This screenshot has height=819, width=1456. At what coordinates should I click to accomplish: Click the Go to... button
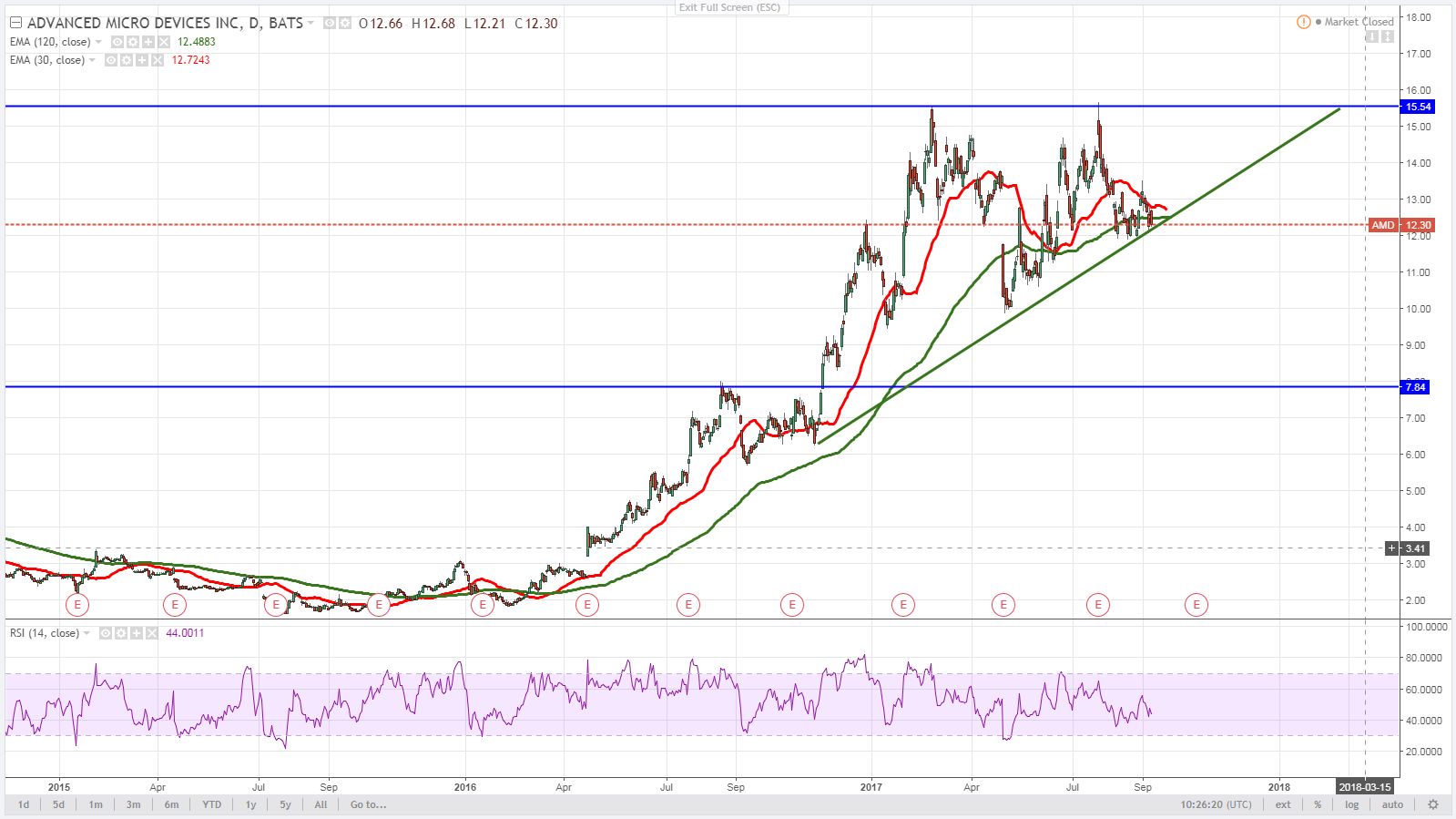click(x=368, y=804)
